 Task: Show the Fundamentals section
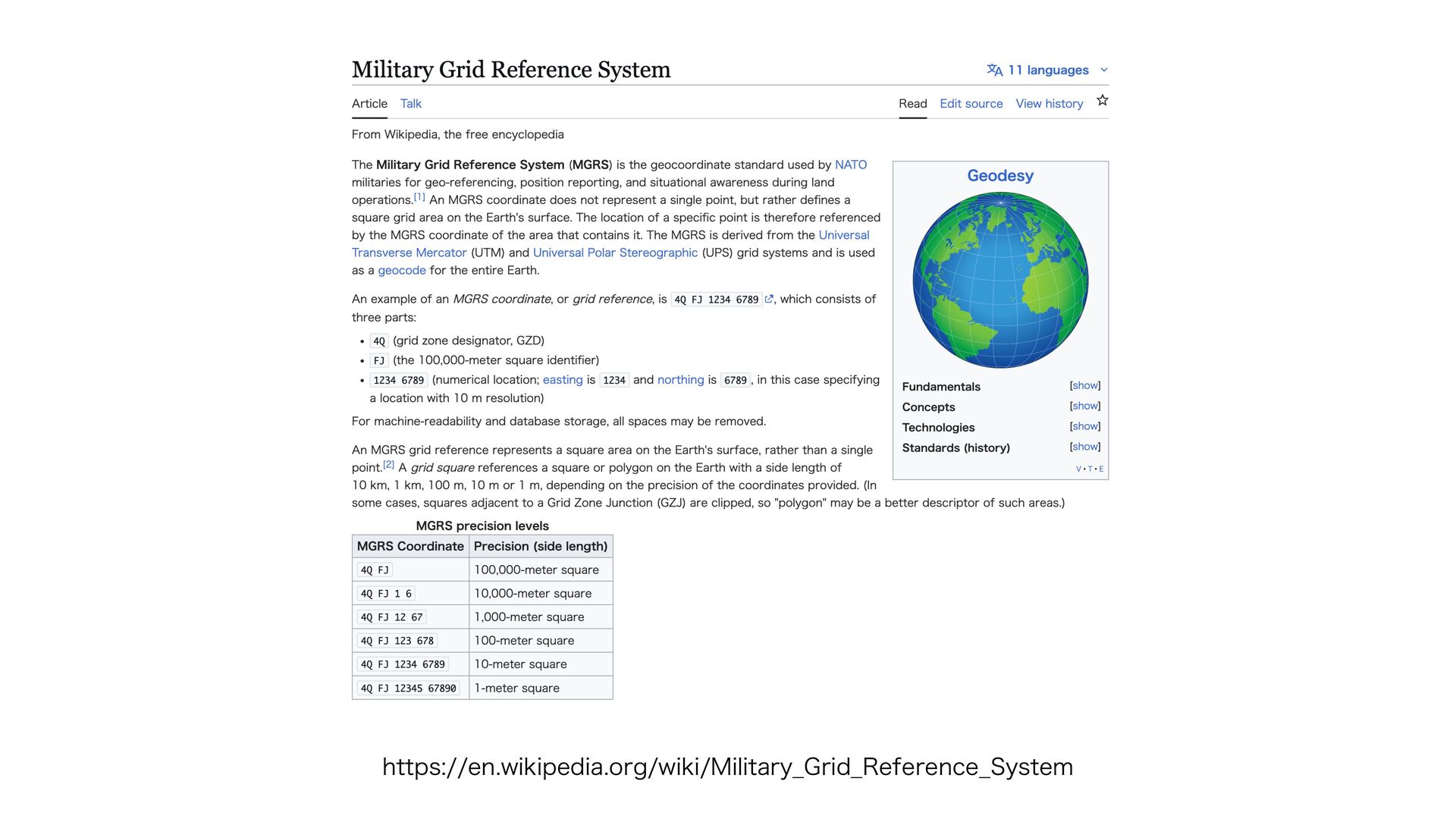click(1085, 386)
